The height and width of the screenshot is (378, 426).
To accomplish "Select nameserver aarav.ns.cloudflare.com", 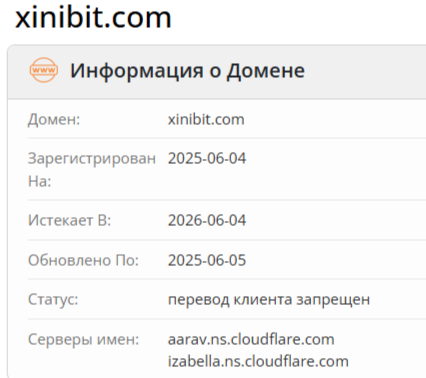I will pos(251,339).
